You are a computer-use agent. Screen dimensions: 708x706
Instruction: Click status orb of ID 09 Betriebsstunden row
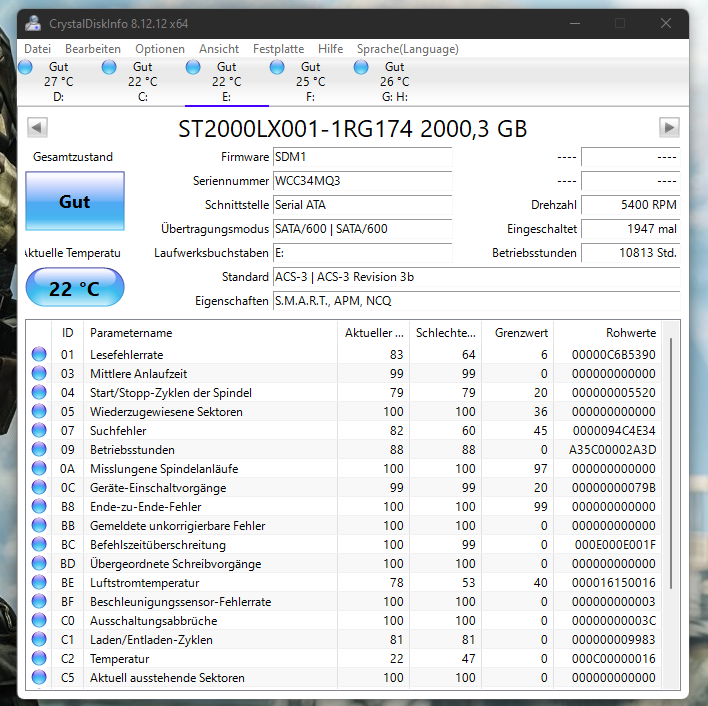tap(39, 449)
